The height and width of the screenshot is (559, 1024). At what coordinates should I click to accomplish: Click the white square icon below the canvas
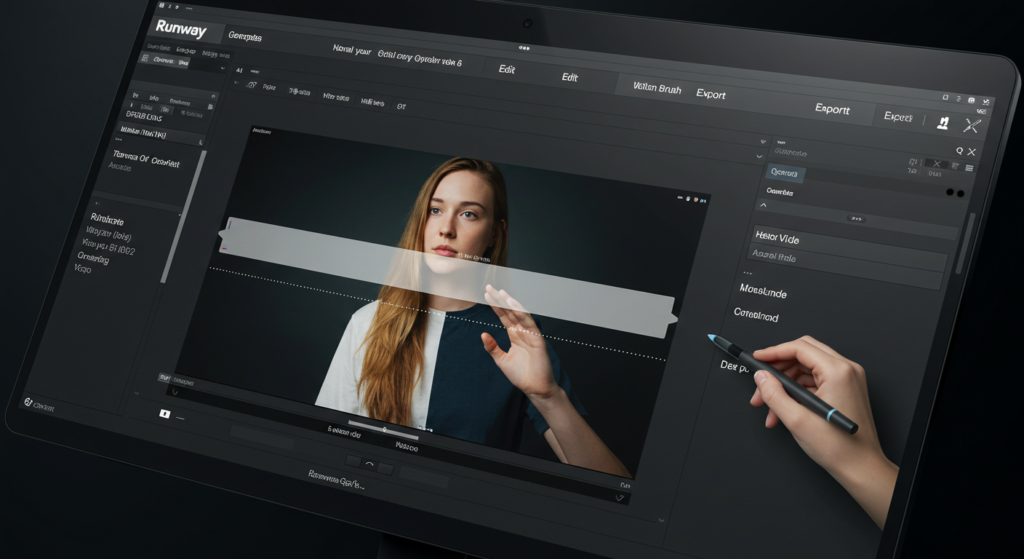[x=165, y=413]
